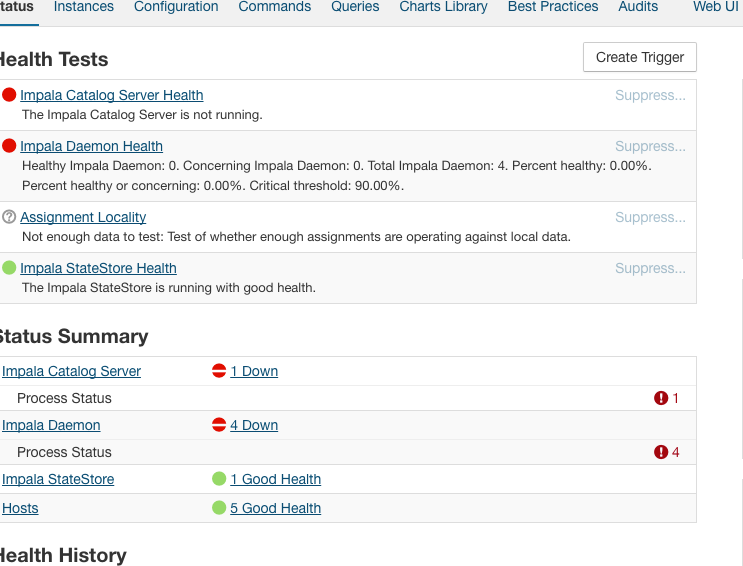Click the down icon next to 1 Down

(x=219, y=371)
